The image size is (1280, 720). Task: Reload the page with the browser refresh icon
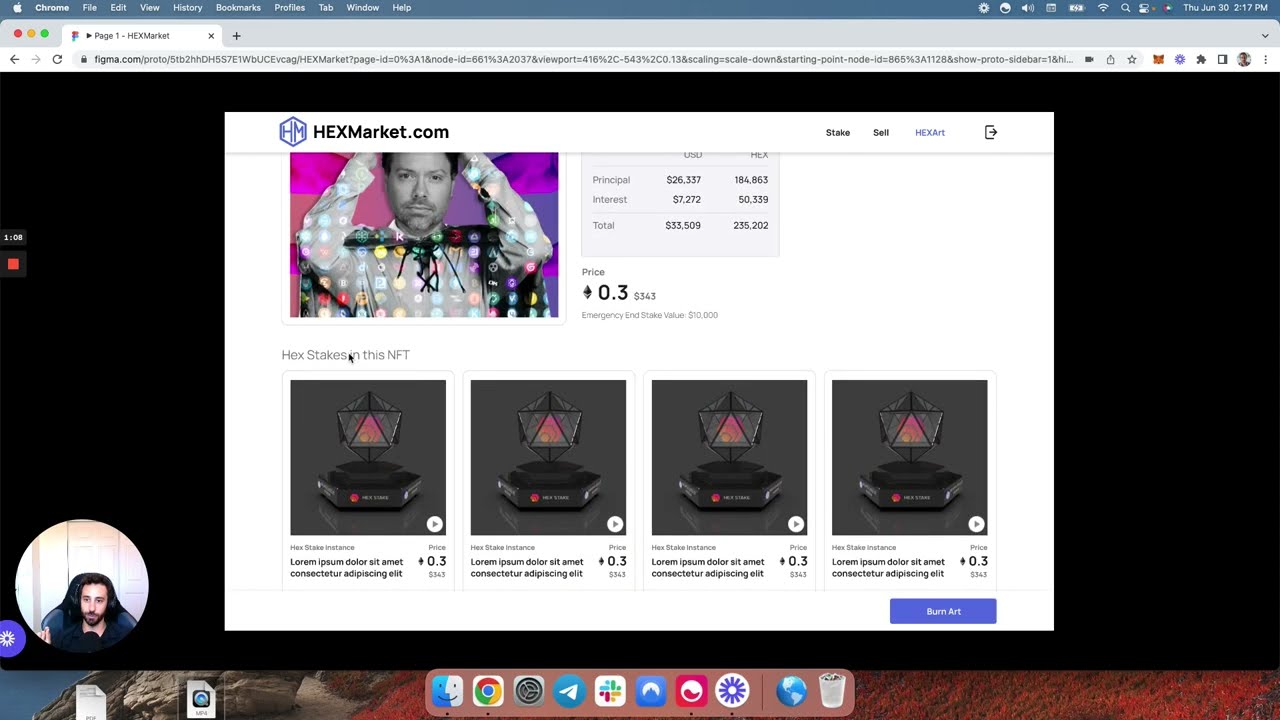57,59
